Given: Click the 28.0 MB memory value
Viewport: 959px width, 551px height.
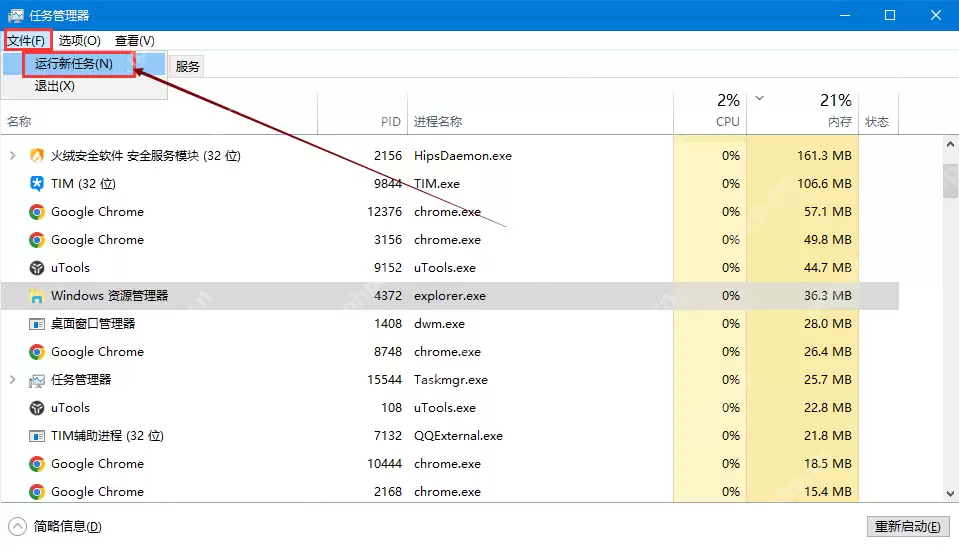Looking at the screenshot, I should 828,324.
